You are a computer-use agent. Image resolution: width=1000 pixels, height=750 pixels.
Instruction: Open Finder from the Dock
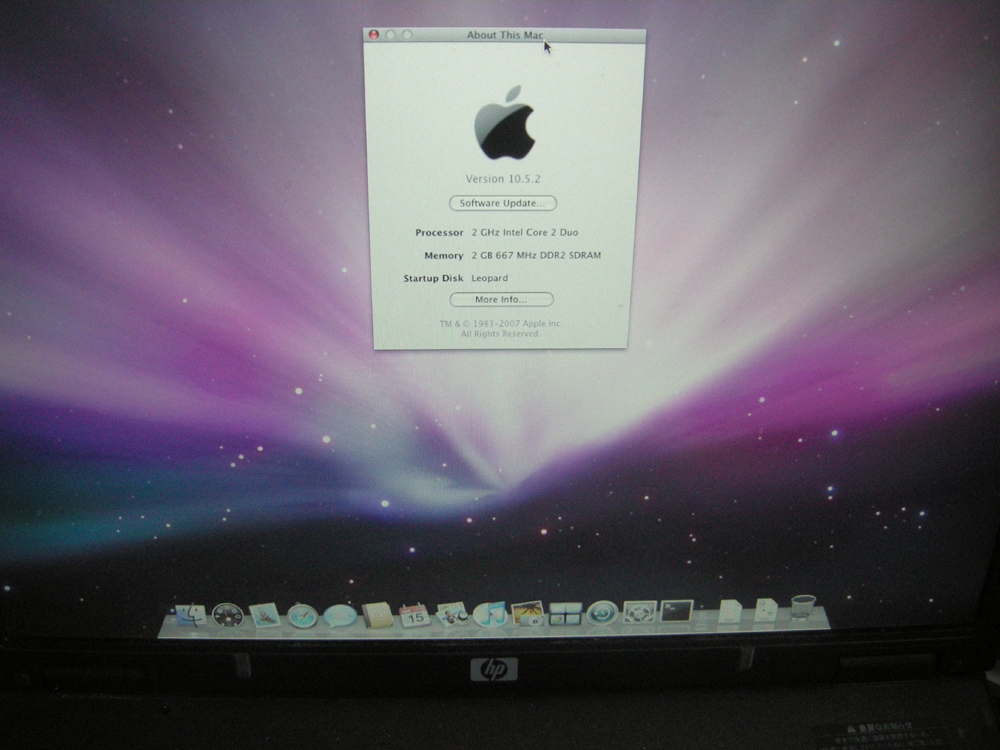190,615
